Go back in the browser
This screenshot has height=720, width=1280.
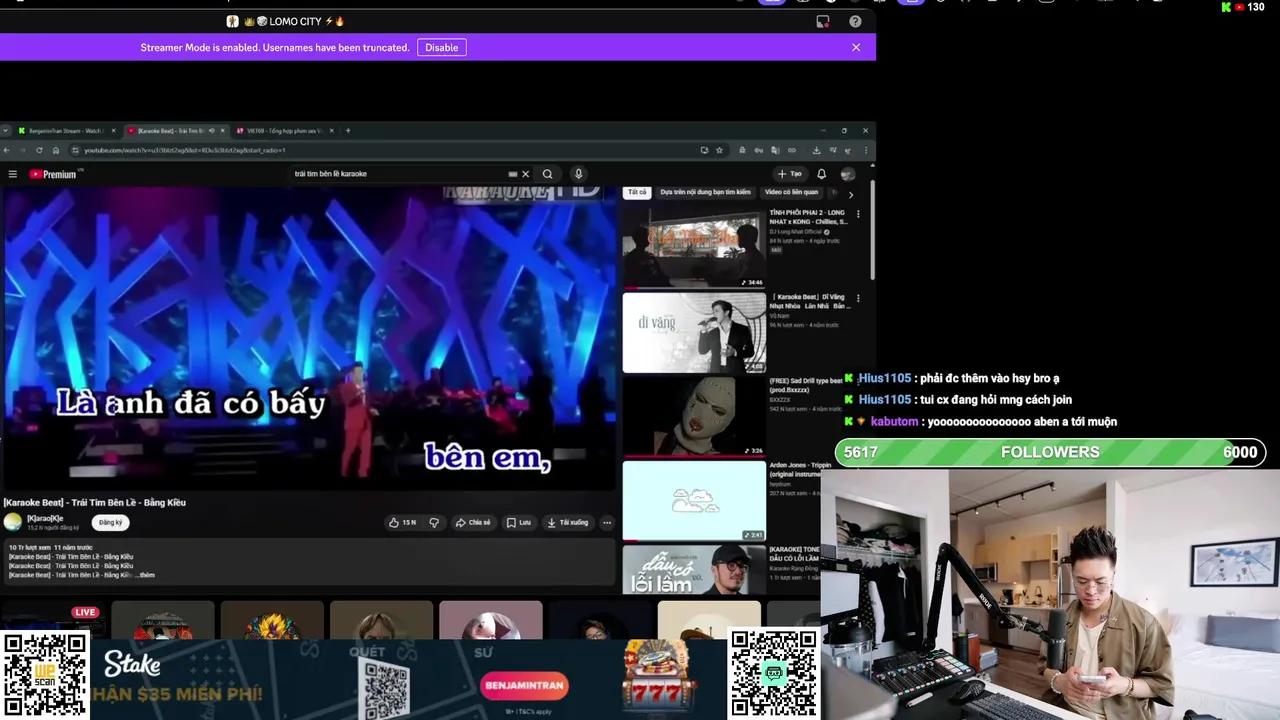[6, 150]
